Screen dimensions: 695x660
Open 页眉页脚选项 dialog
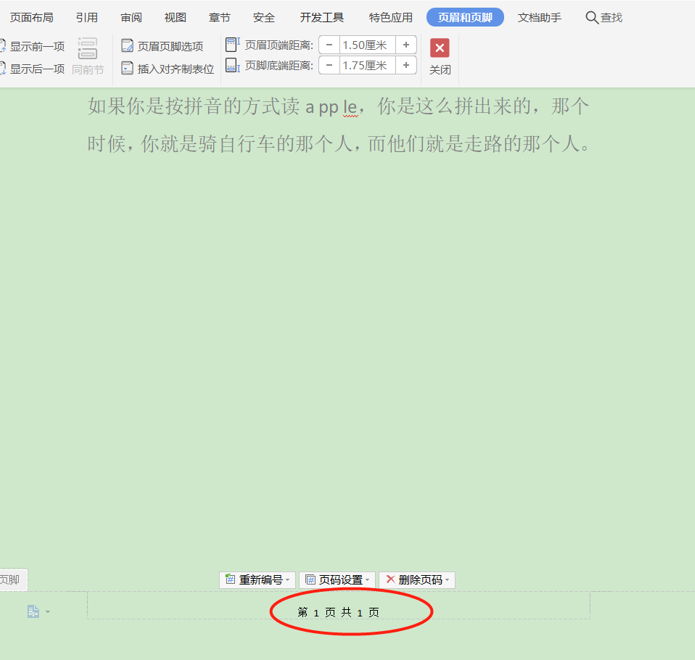click(x=162, y=46)
